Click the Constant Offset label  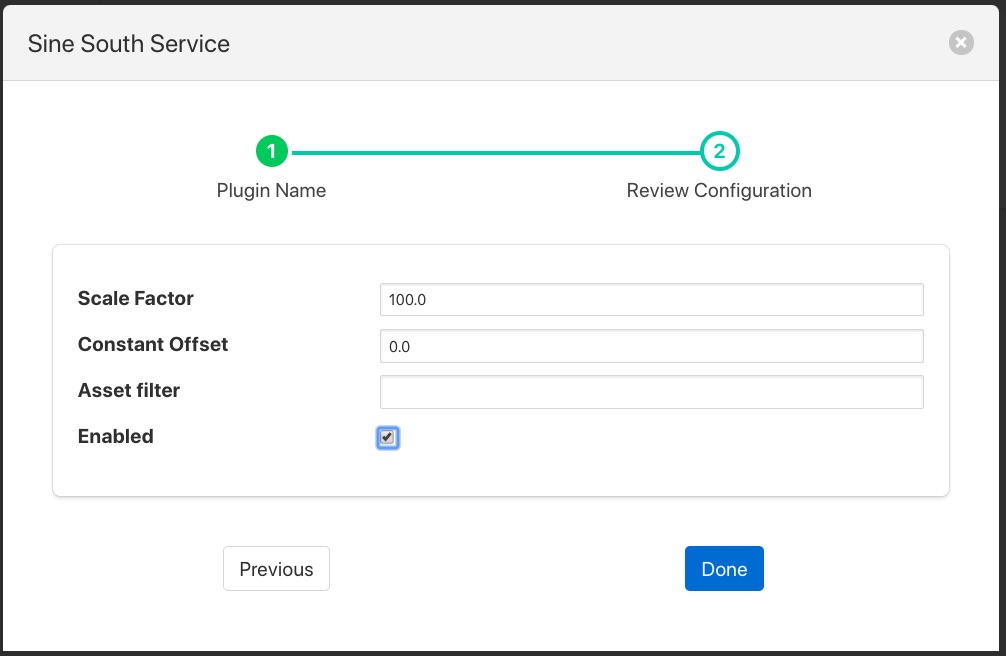[x=153, y=344]
